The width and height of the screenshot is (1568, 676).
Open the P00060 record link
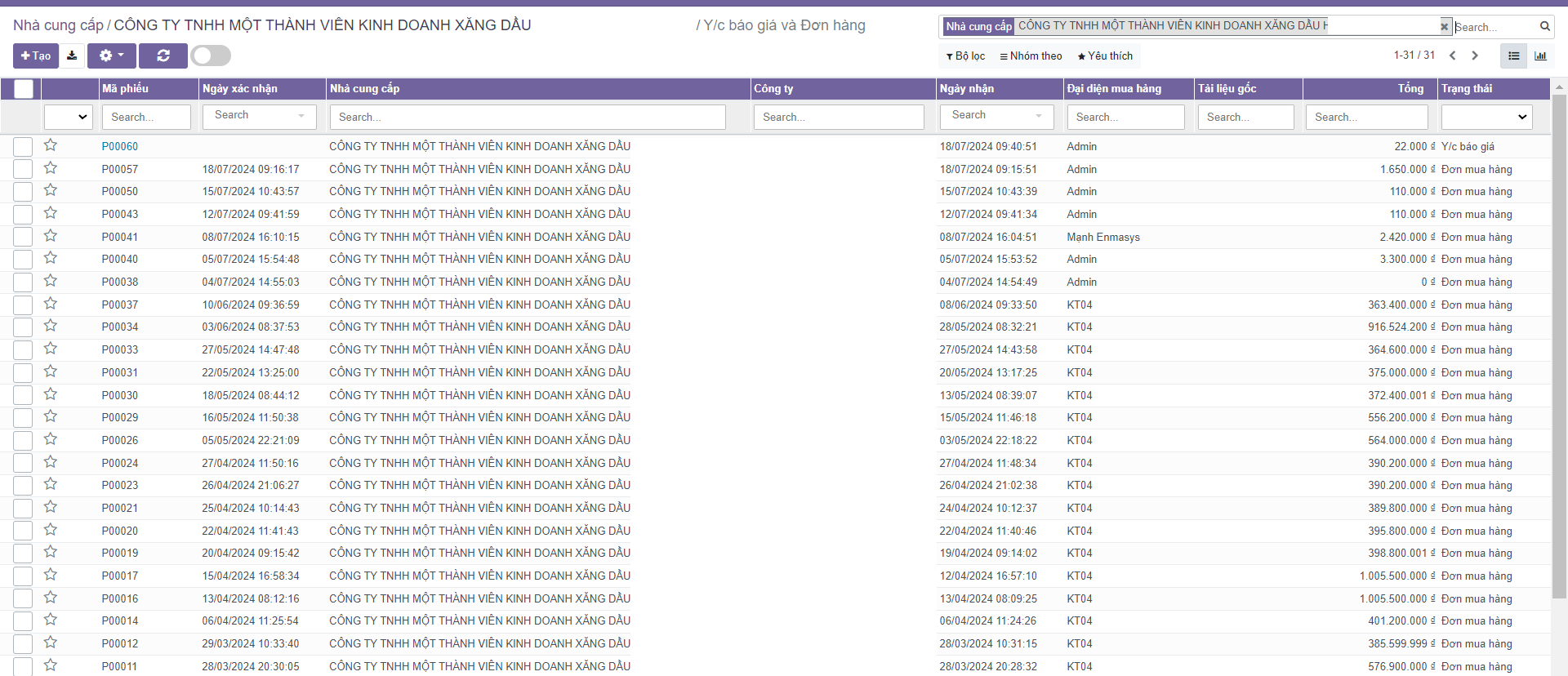pyautogui.click(x=120, y=146)
